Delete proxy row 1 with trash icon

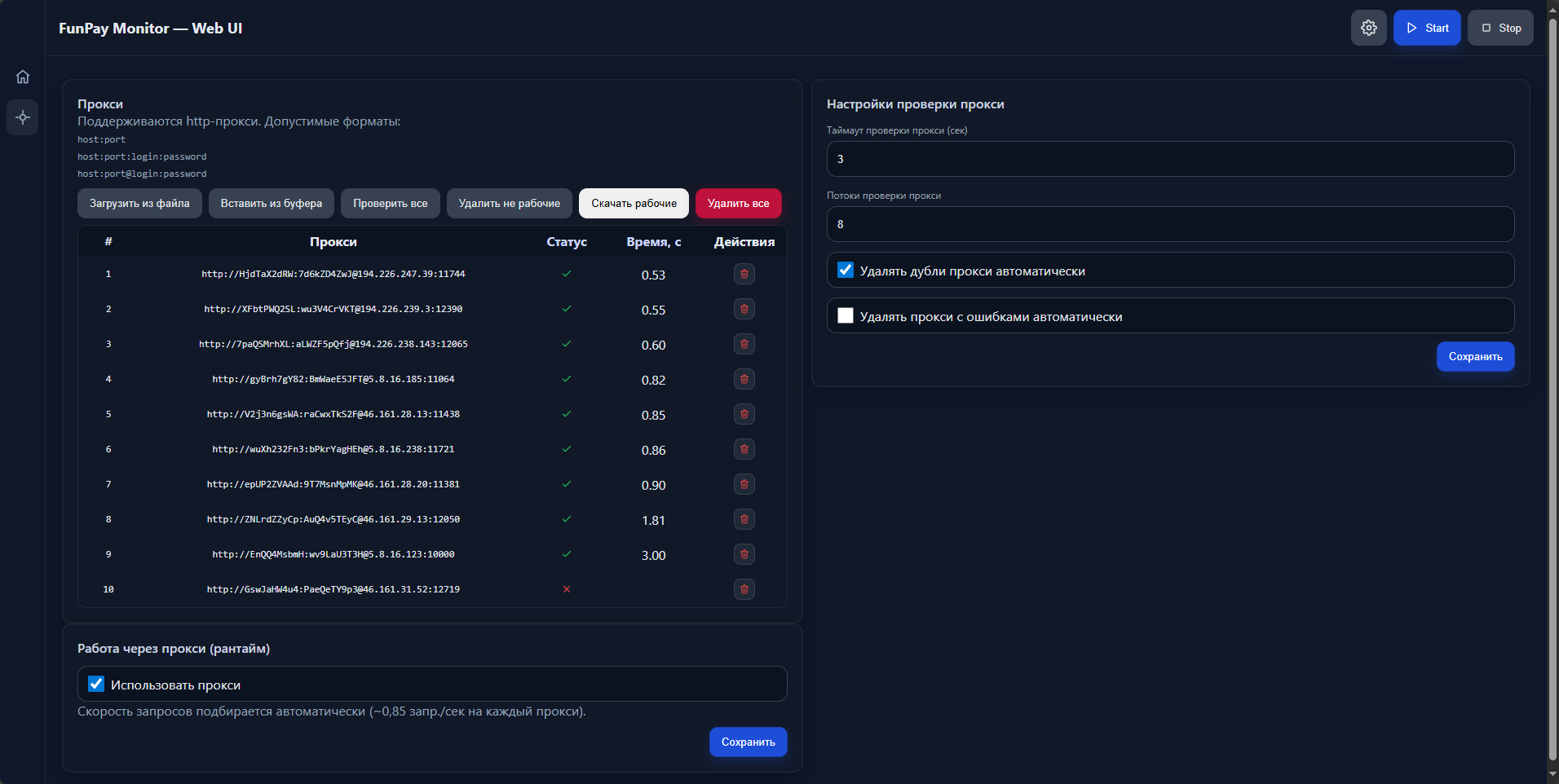tap(744, 274)
